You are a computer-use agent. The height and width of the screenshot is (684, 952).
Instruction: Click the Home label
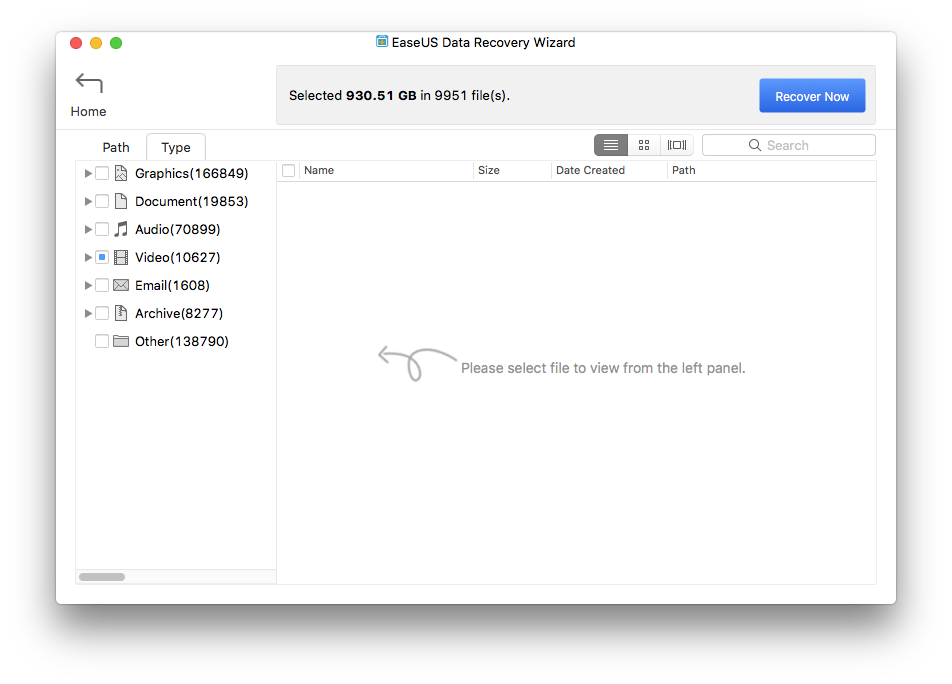(x=89, y=112)
